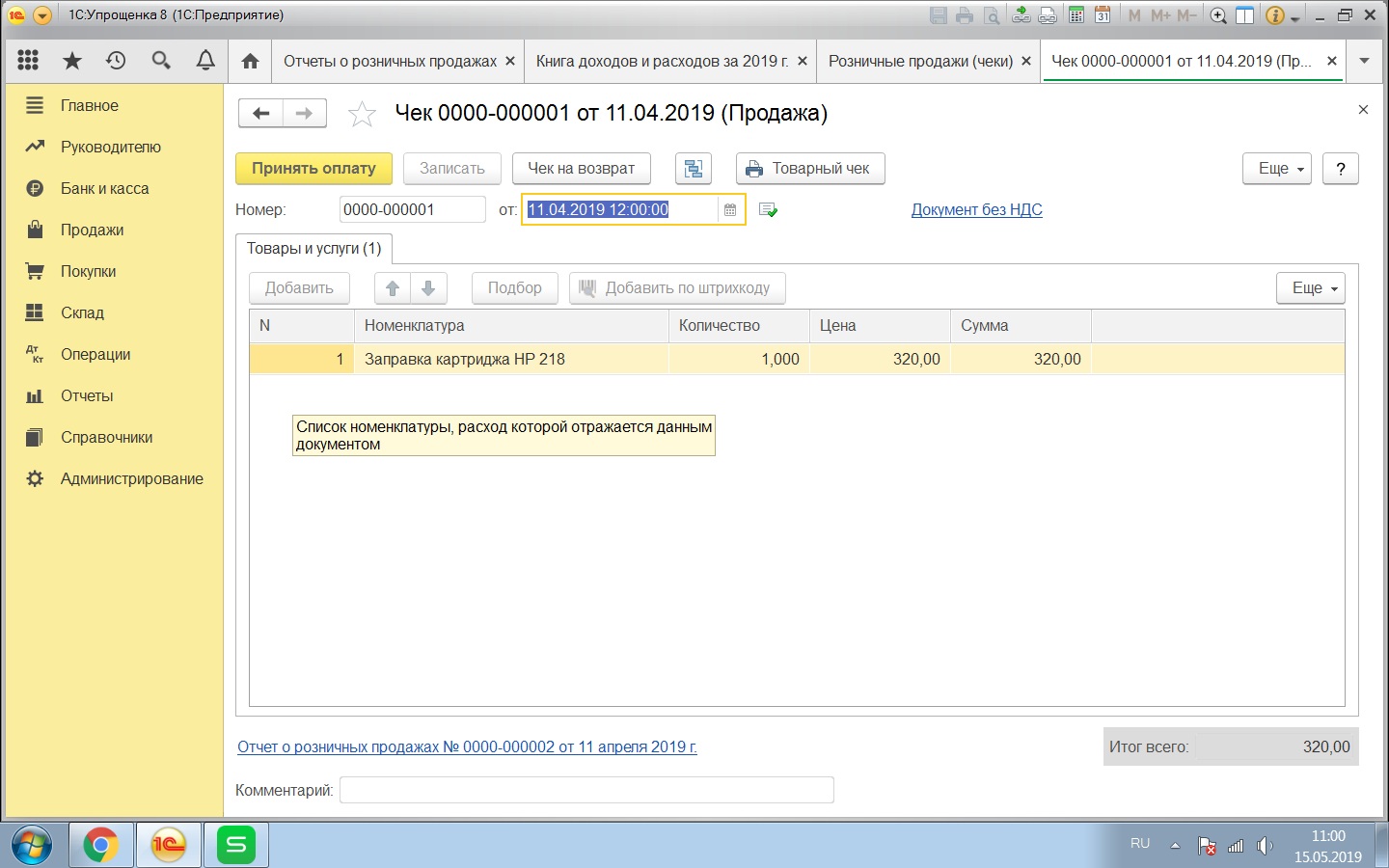Close the Розничные продажи (чеки) tab
1389x868 pixels.
click(x=1026, y=61)
